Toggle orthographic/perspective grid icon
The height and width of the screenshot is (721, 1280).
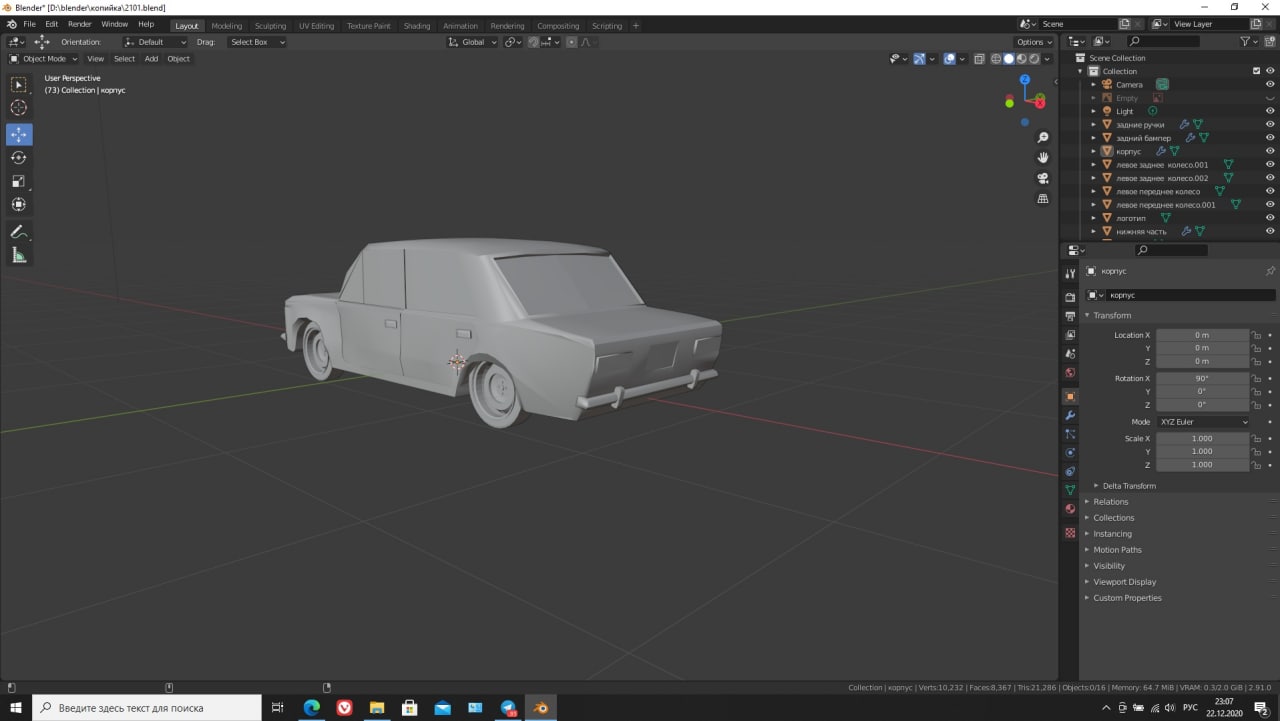tap(1043, 199)
